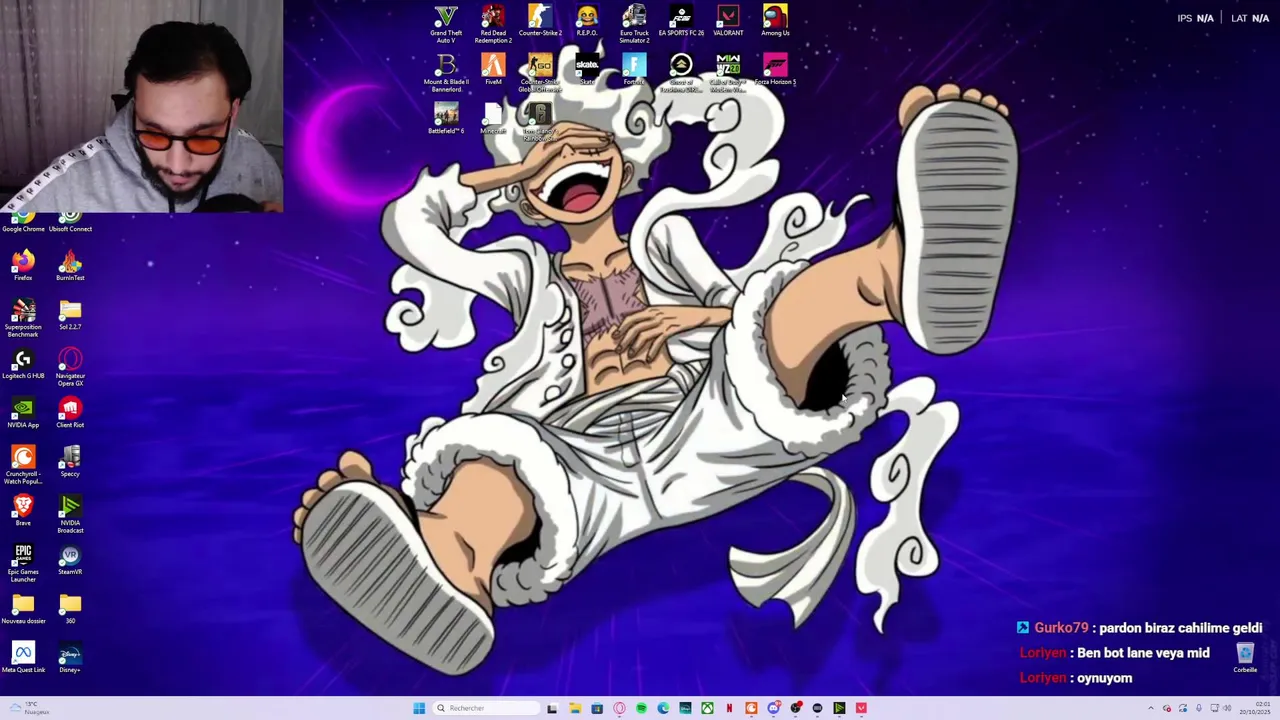
Task: Focus the Rechercher taskbar search box
Action: pyautogui.click(x=486, y=708)
